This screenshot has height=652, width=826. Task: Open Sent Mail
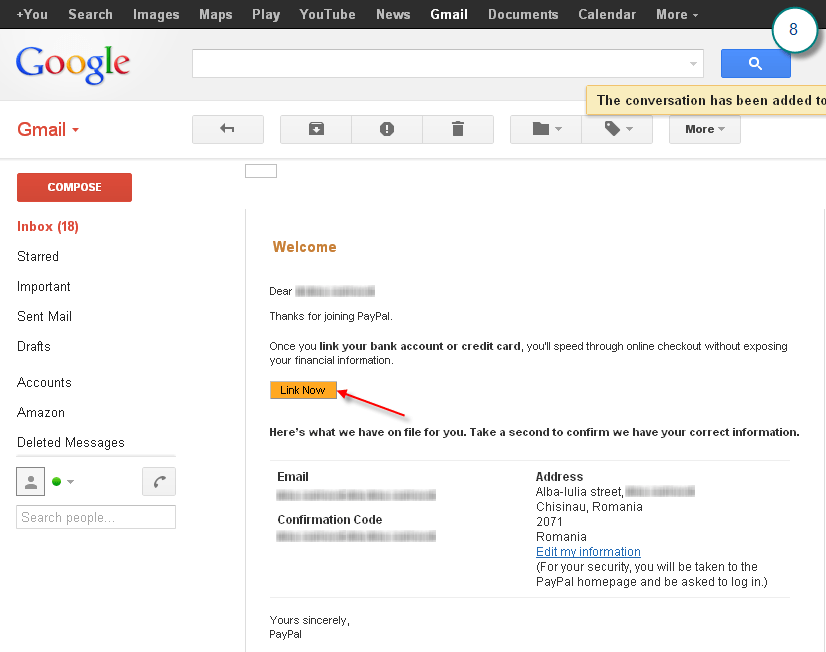[x=44, y=317]
